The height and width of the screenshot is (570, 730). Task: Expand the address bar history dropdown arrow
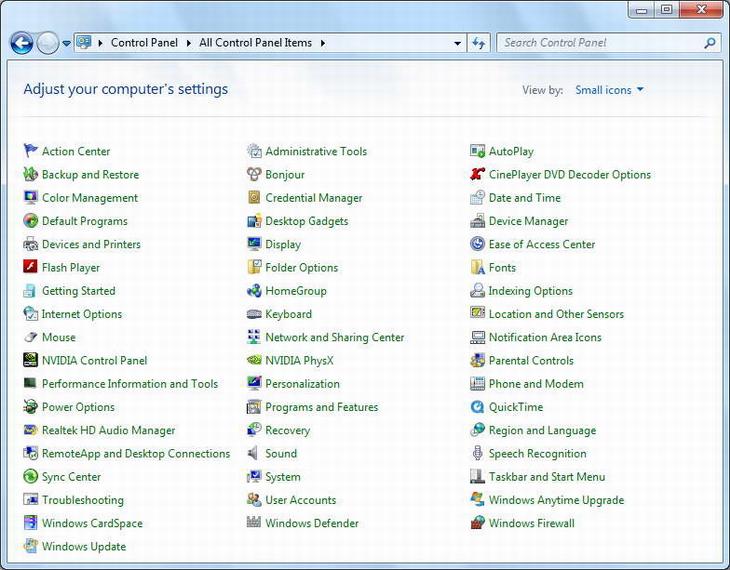(x=458, y=43)
